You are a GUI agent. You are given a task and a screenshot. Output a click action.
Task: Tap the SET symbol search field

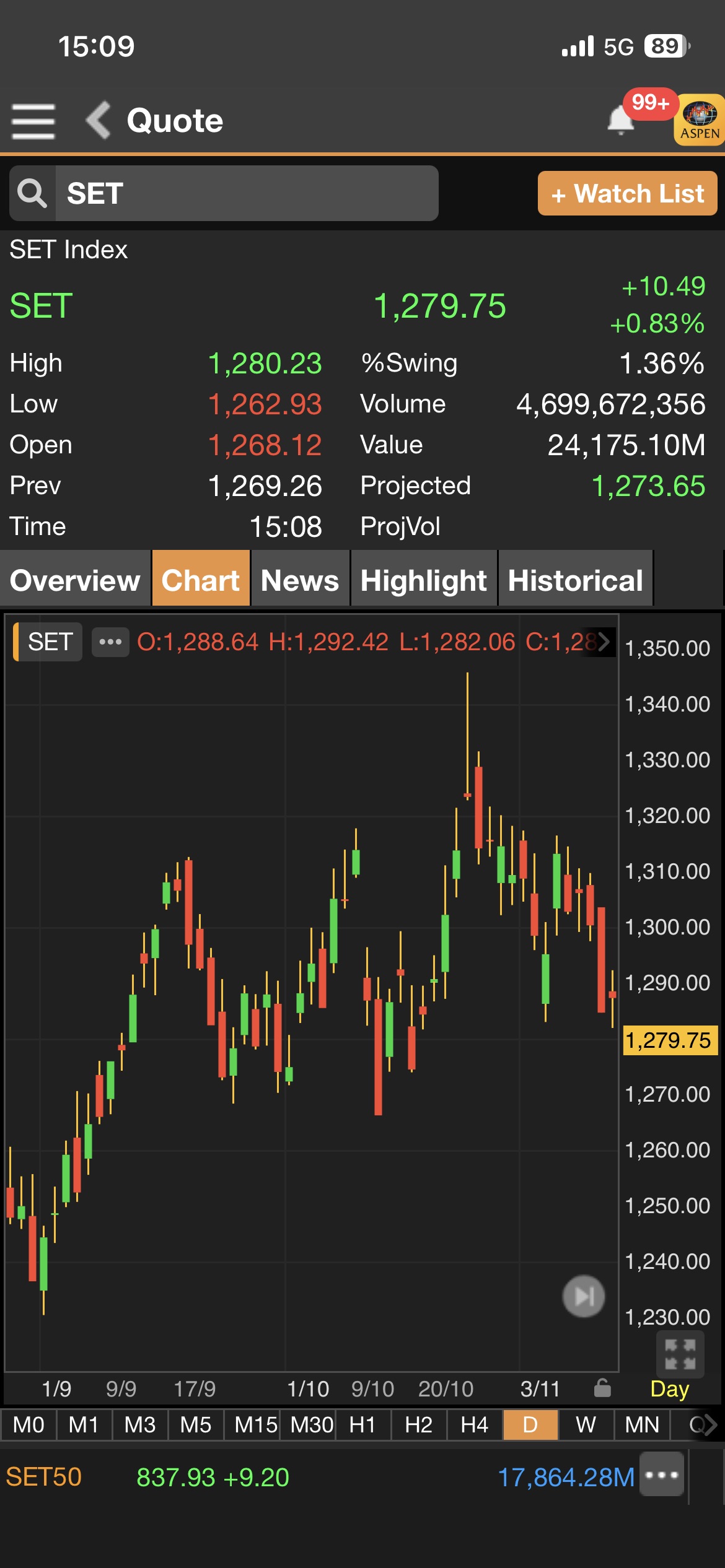tap(247, 193)
